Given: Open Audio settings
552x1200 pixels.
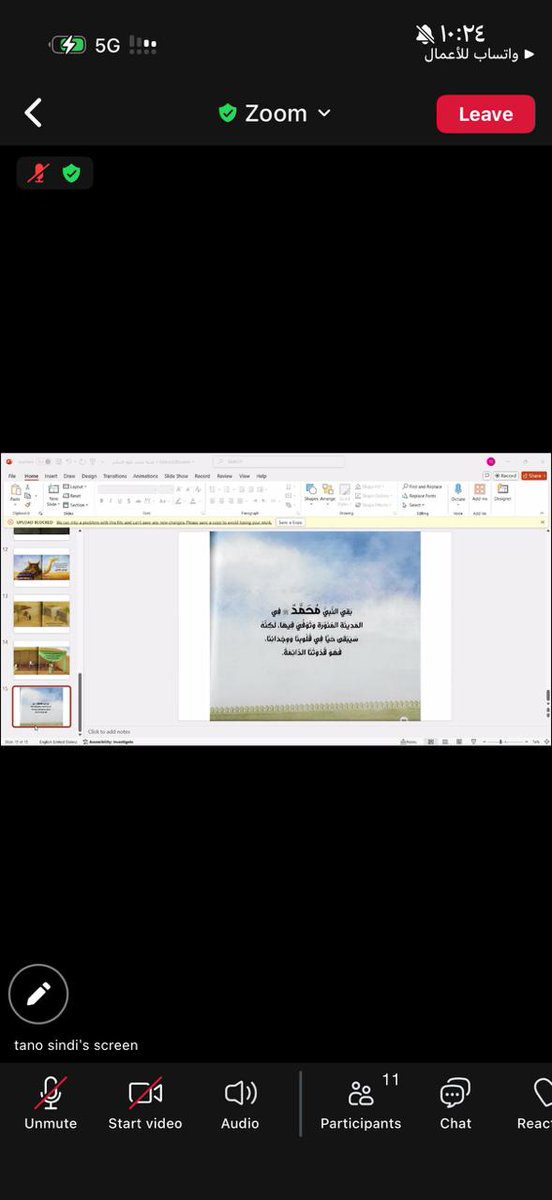Looking at the screenshot, I should click(240, 1104).
